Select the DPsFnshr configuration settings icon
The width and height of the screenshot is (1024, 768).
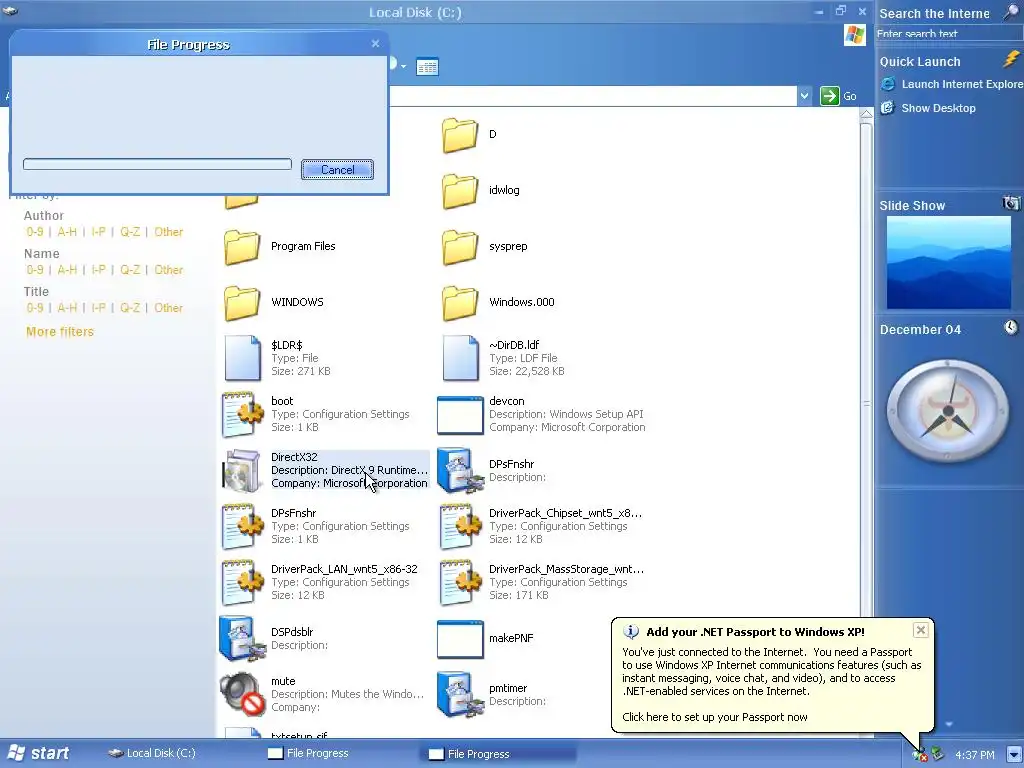242,526
